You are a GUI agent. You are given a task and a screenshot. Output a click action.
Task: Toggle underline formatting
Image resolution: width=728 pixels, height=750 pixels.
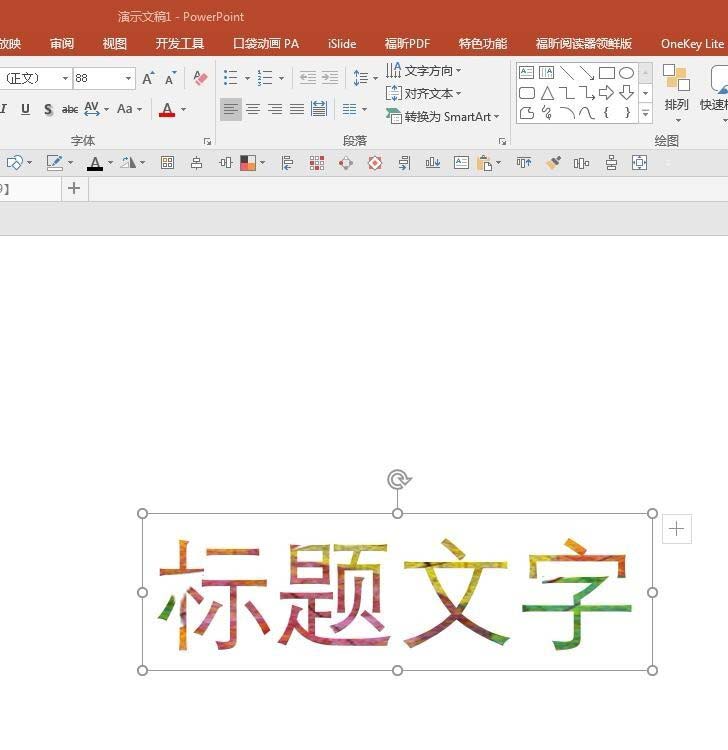[x=25, y=110]
